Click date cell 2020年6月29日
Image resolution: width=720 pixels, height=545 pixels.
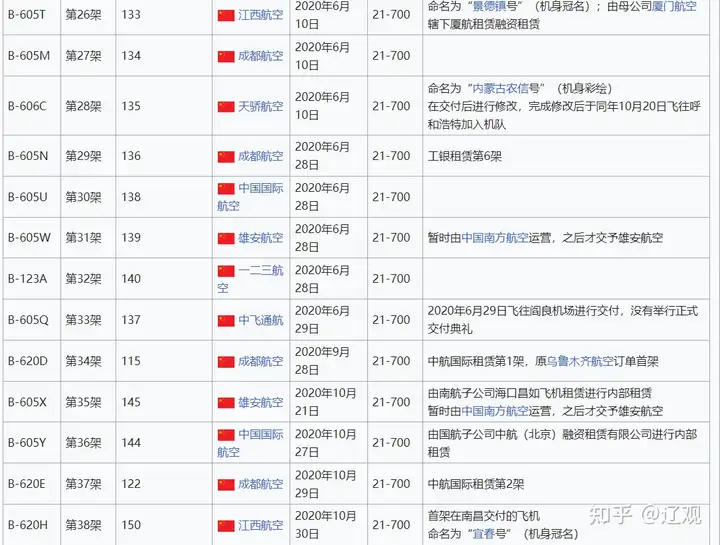click(328, 320)
